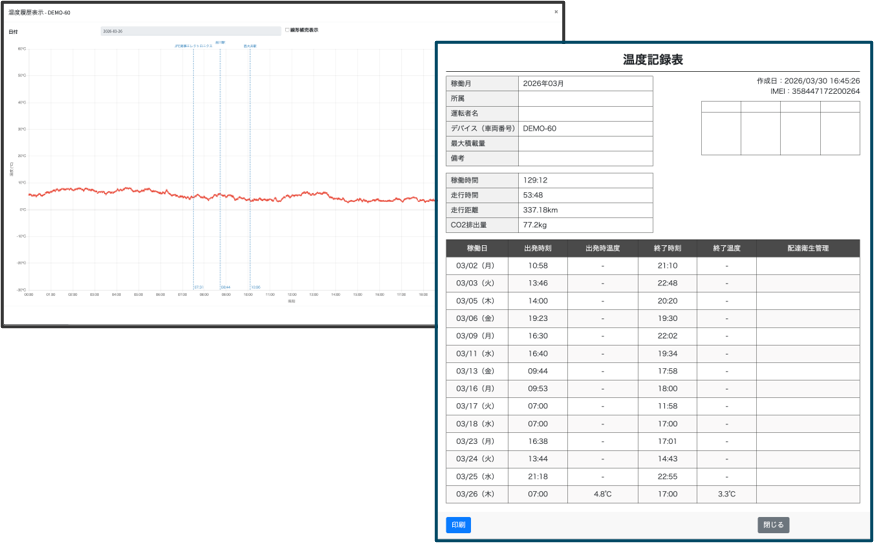Click the 00:00 label on graph time axis
The height and width of the screenshot is (543, 874).
coord(29,294)
